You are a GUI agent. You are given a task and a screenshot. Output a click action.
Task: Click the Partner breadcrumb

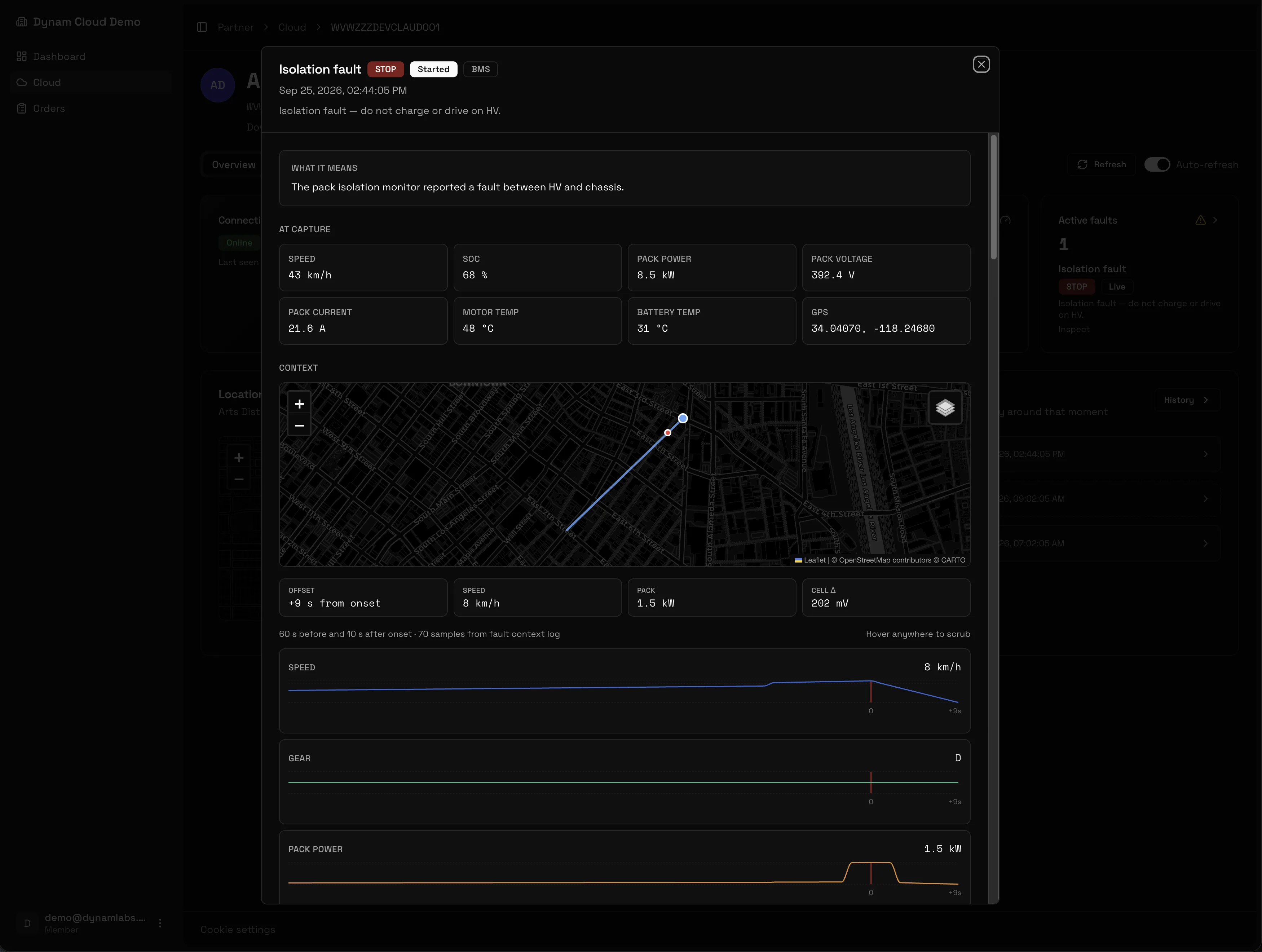[x=235, y=27]
